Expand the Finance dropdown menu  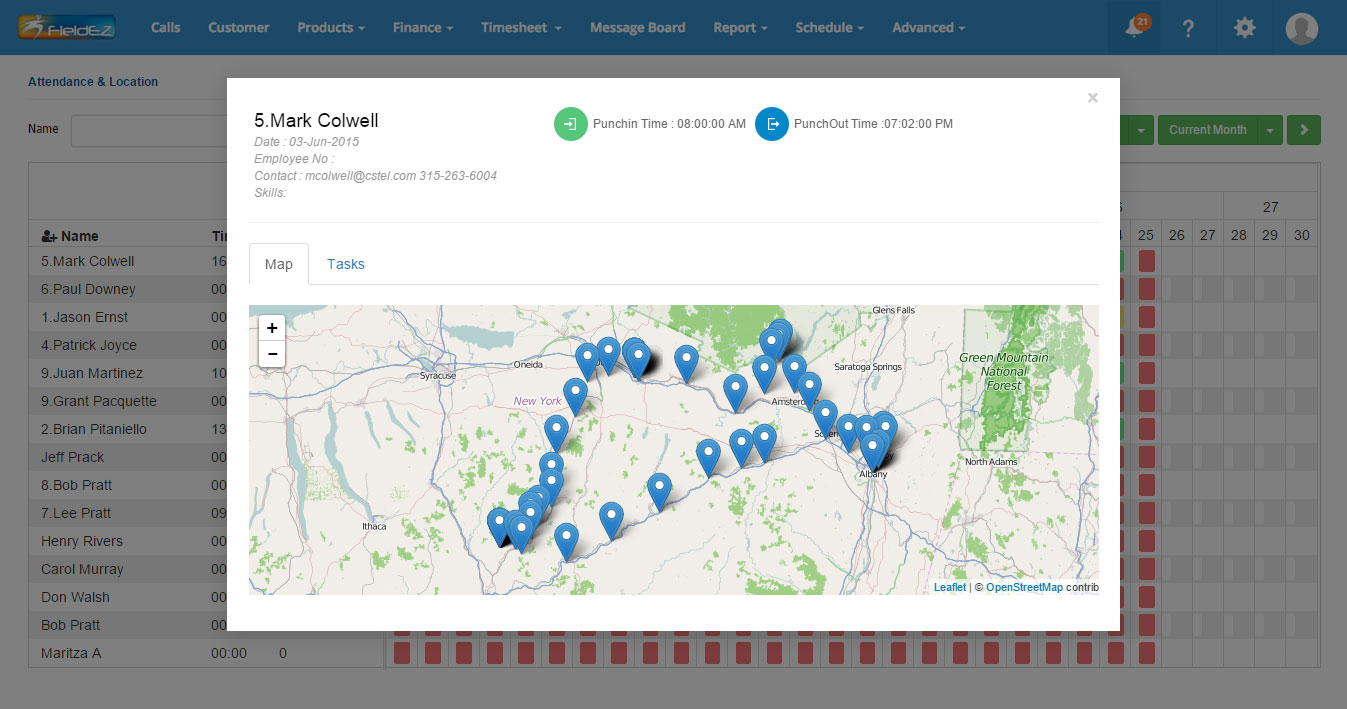click(x=423, y=28)
